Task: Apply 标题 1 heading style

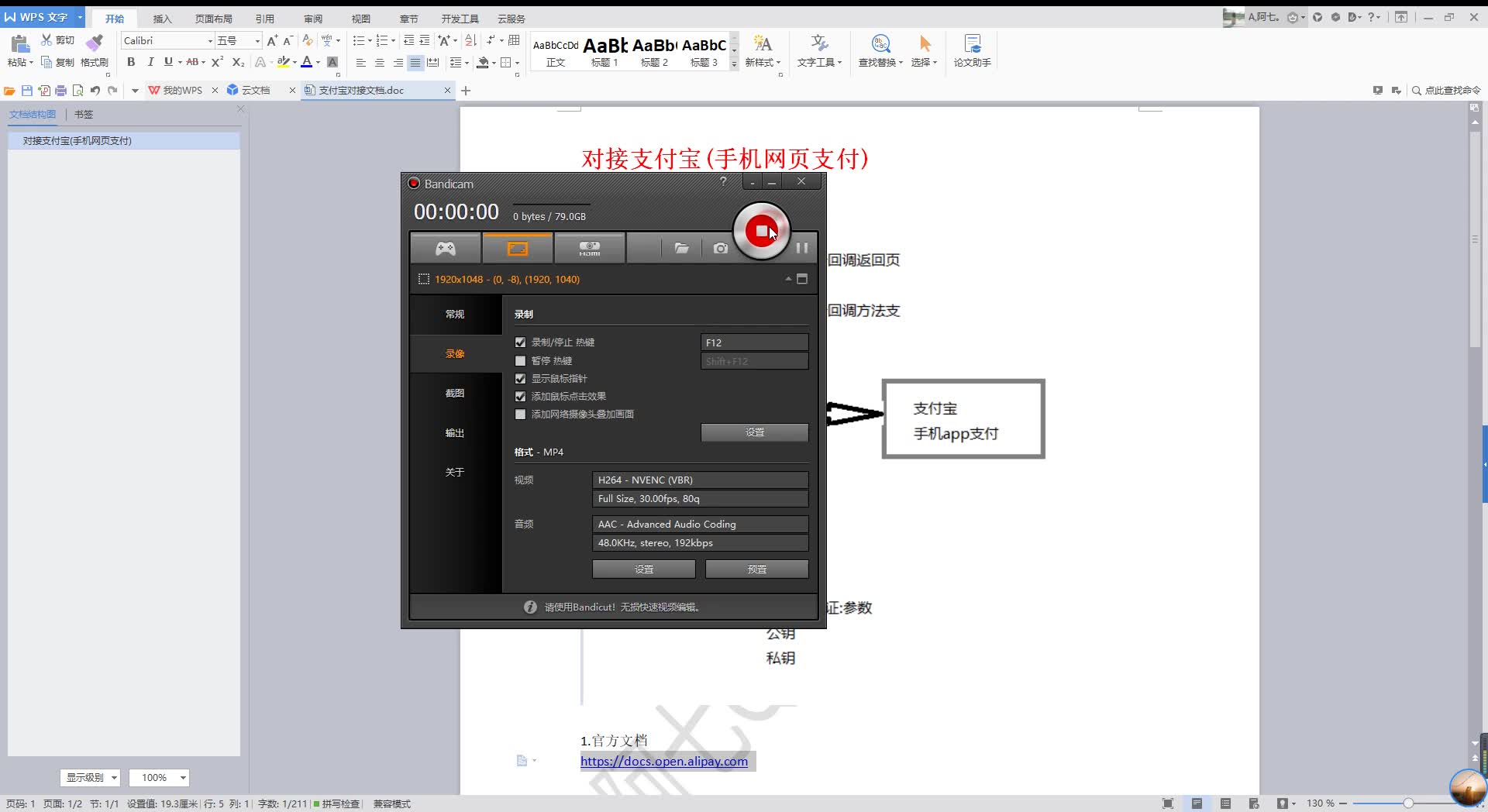Action: pos(604,53)
